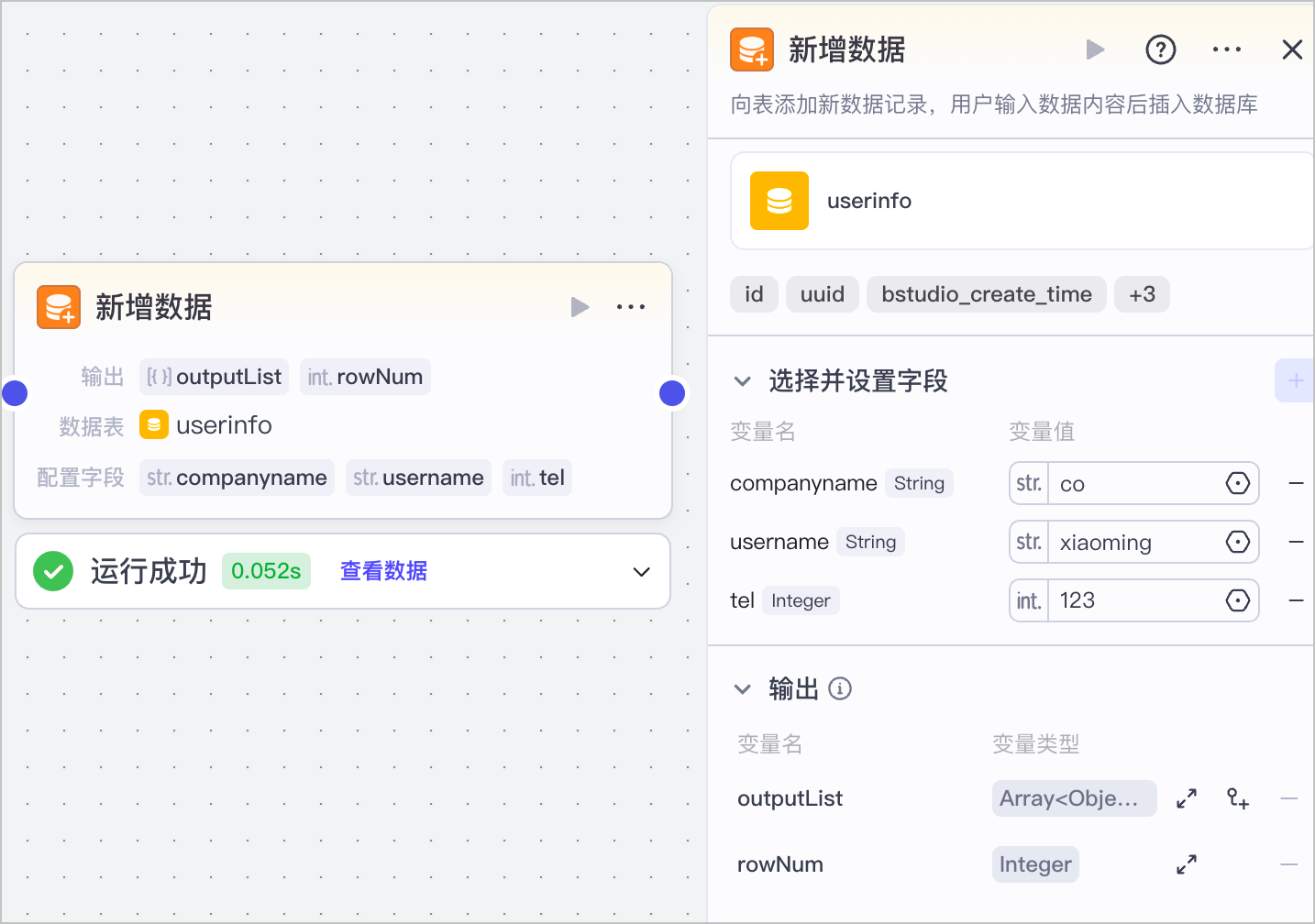The width and height of the screenshot is (1315, 924).
Task: Click the bstudio_create_time field tag
Action: click(987, 294)
